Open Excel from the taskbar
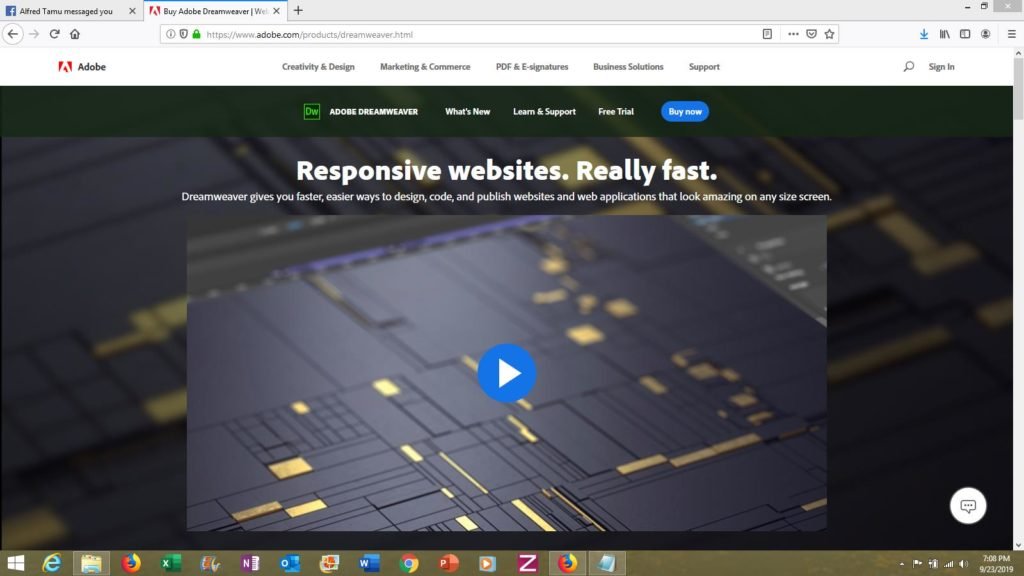The width and height of the screenshot is (1024, 576). coord(171,563)
